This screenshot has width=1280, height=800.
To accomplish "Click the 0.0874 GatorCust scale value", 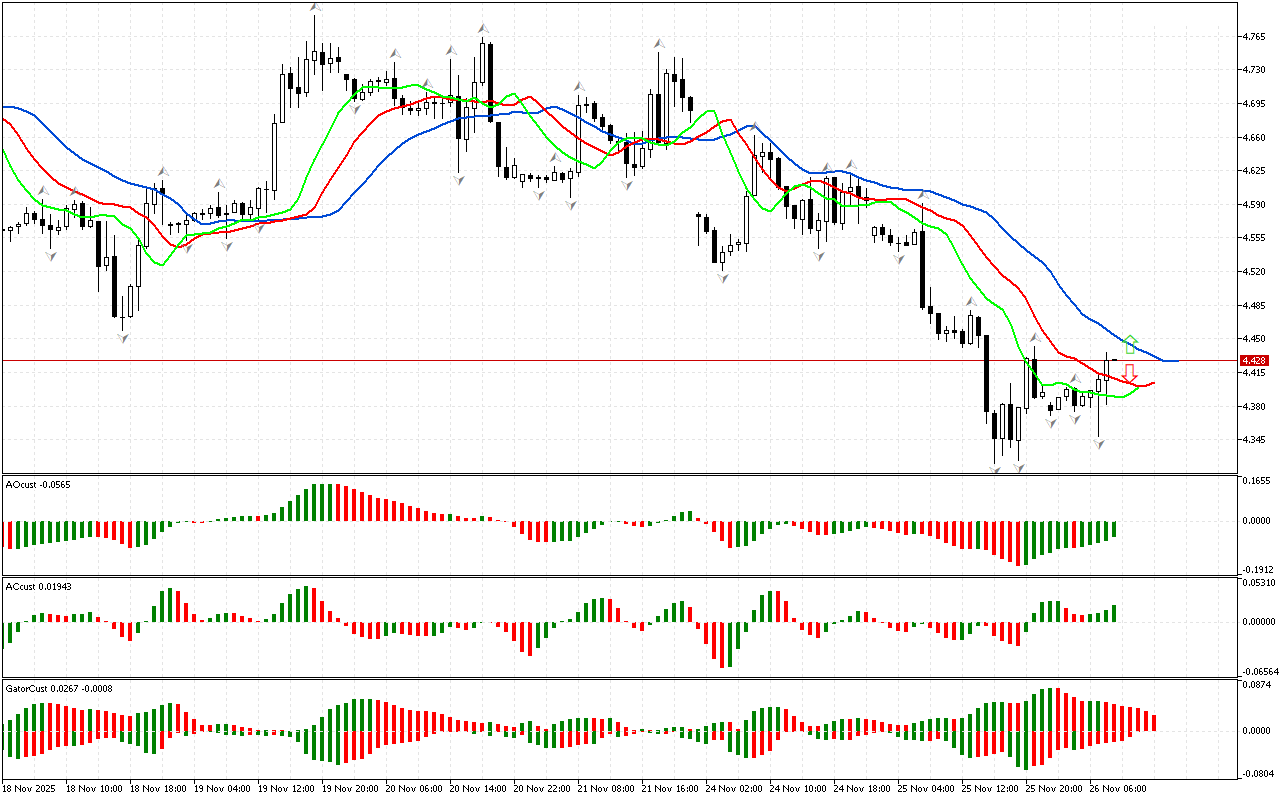I will pyautogui.click(x=1255, y=685).
